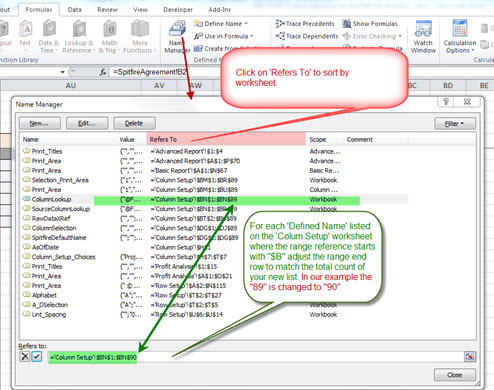The height and width of the screenshot is (390, 494).
Task: Open the Watch Window
Action: (x=423, y=37)
